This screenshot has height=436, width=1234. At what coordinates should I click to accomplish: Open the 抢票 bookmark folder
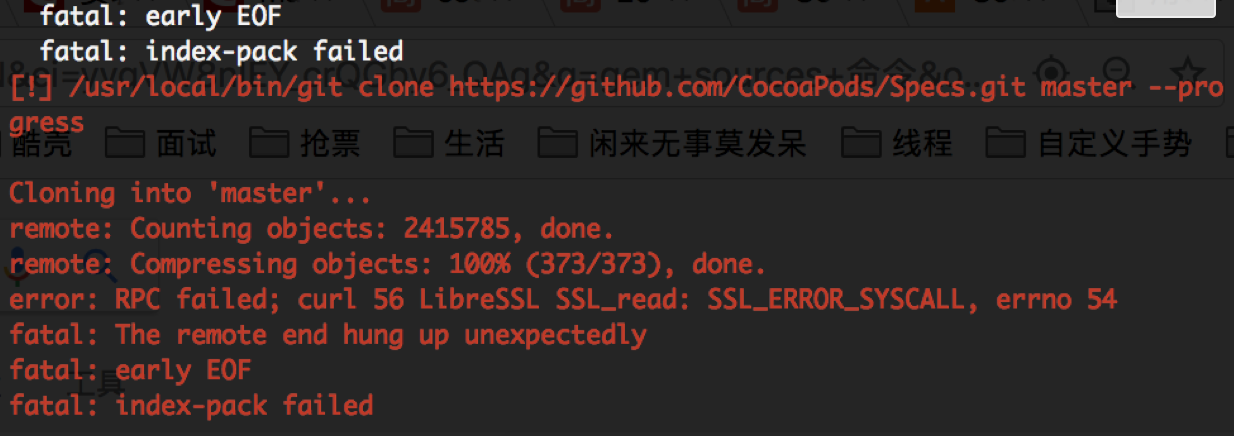click(304, 144)
